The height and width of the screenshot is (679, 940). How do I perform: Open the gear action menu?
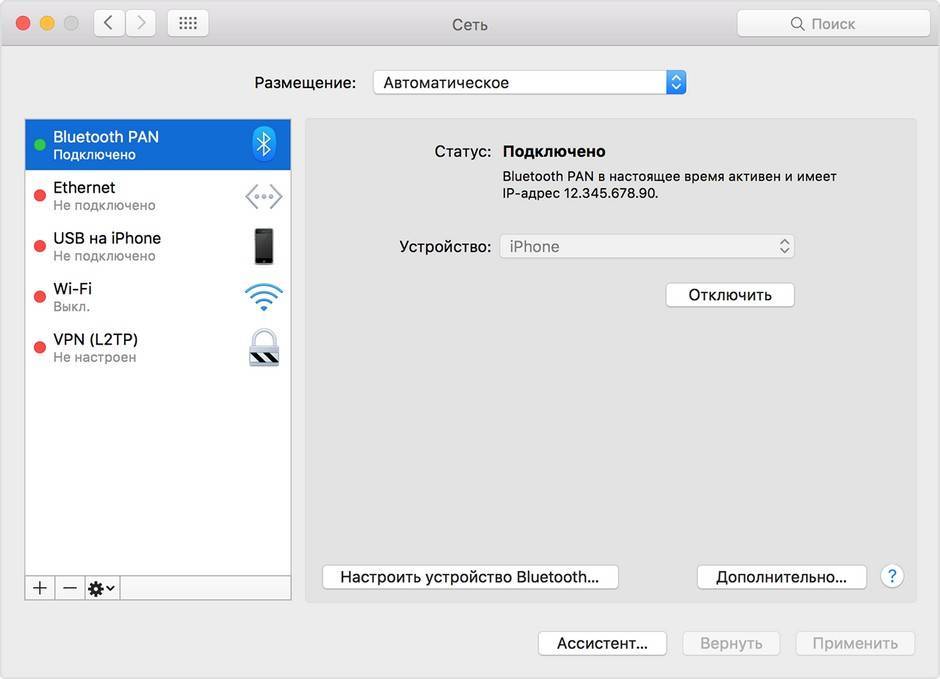coord(102,588)
